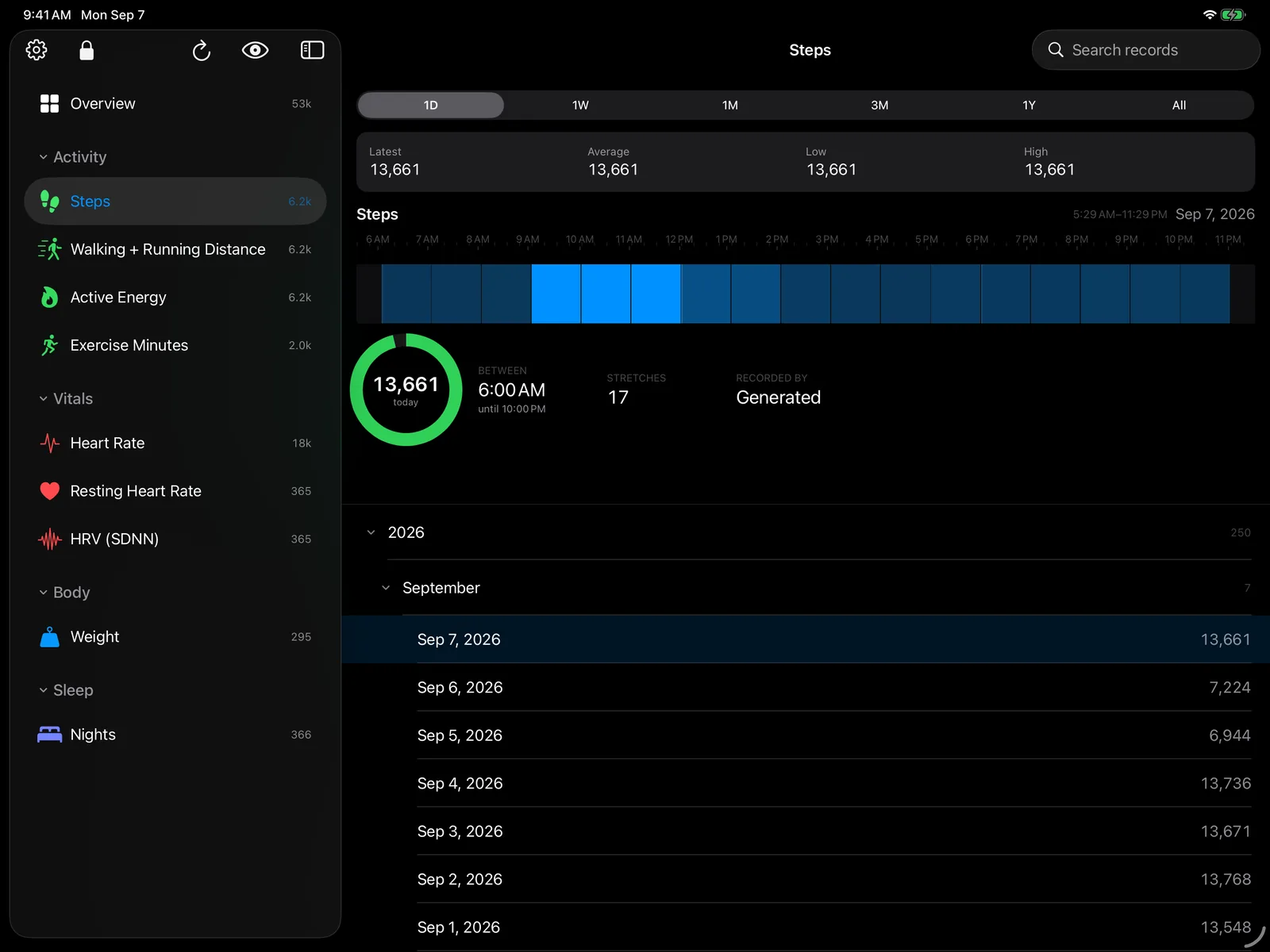Viewport: 1270px width, 952px height.
Task: Click the bright 11 AM chart bar
Action: click(656, 294)
